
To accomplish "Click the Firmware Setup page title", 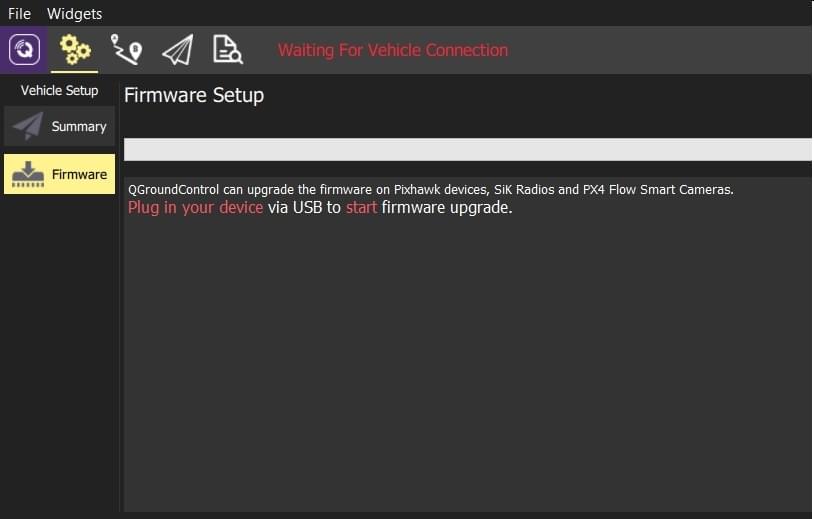I will coord(194,95).
